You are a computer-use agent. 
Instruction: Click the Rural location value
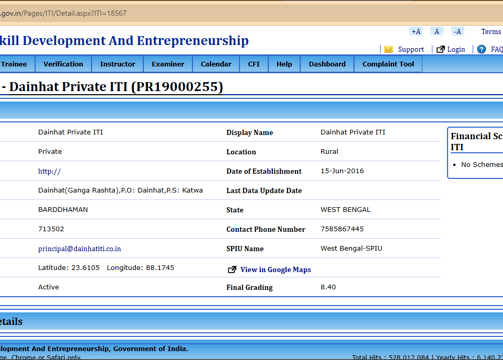[x=329, y=152]
